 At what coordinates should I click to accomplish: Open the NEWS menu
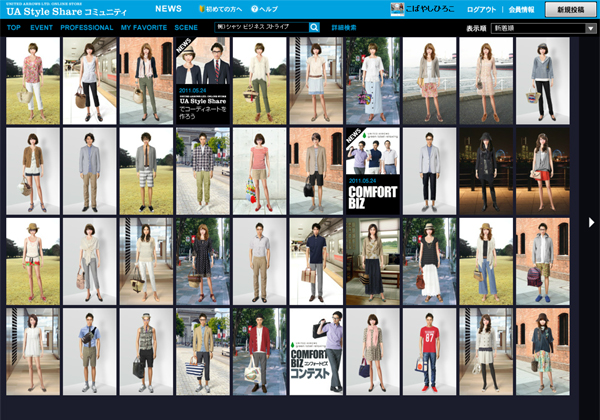[168, 9]
